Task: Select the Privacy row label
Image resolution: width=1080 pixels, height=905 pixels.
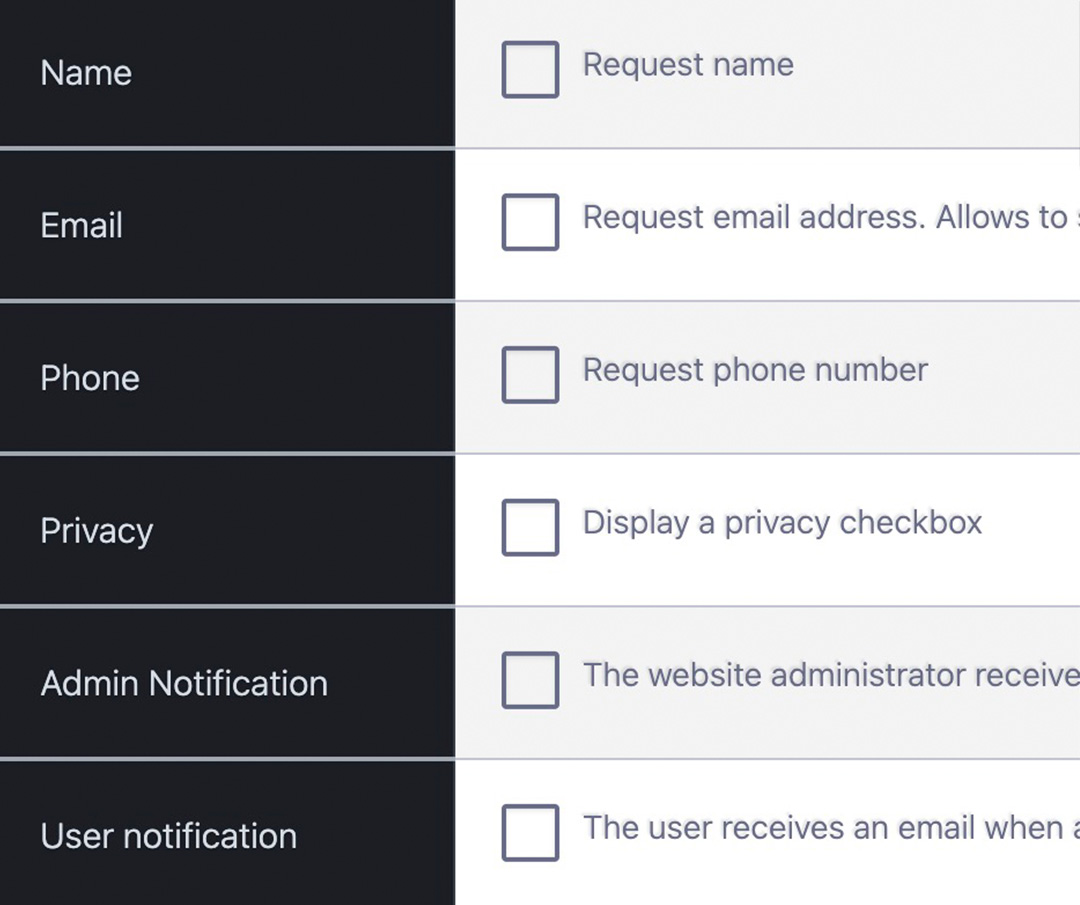Action: (97, 531)
